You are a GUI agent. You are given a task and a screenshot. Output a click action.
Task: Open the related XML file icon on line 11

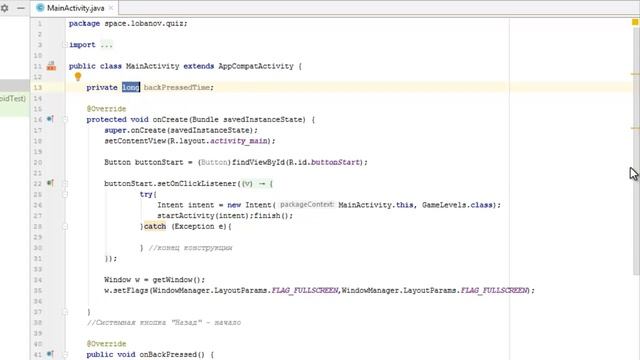(x=51, y=66)
